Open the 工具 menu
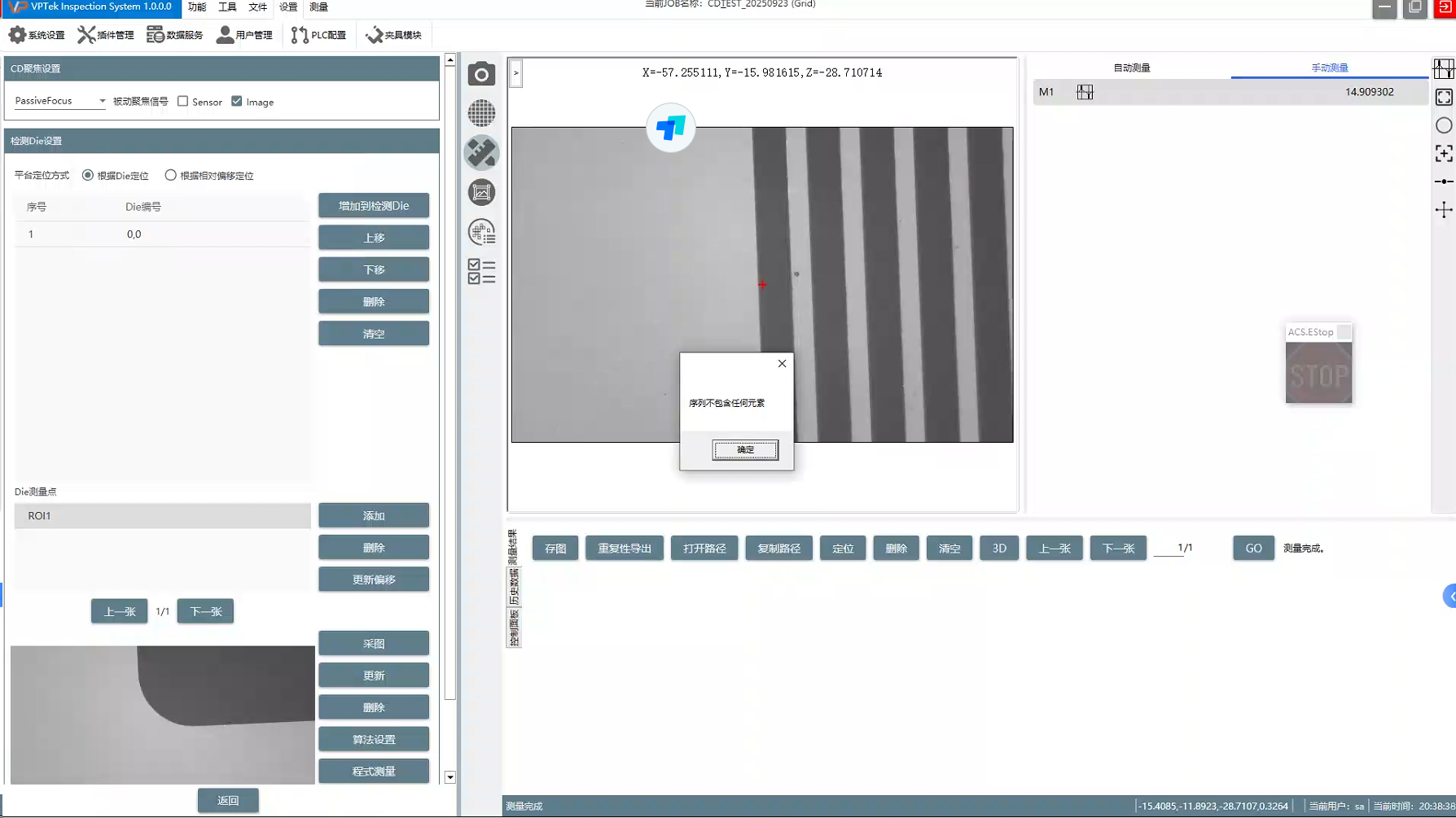 tap(227, 7)
